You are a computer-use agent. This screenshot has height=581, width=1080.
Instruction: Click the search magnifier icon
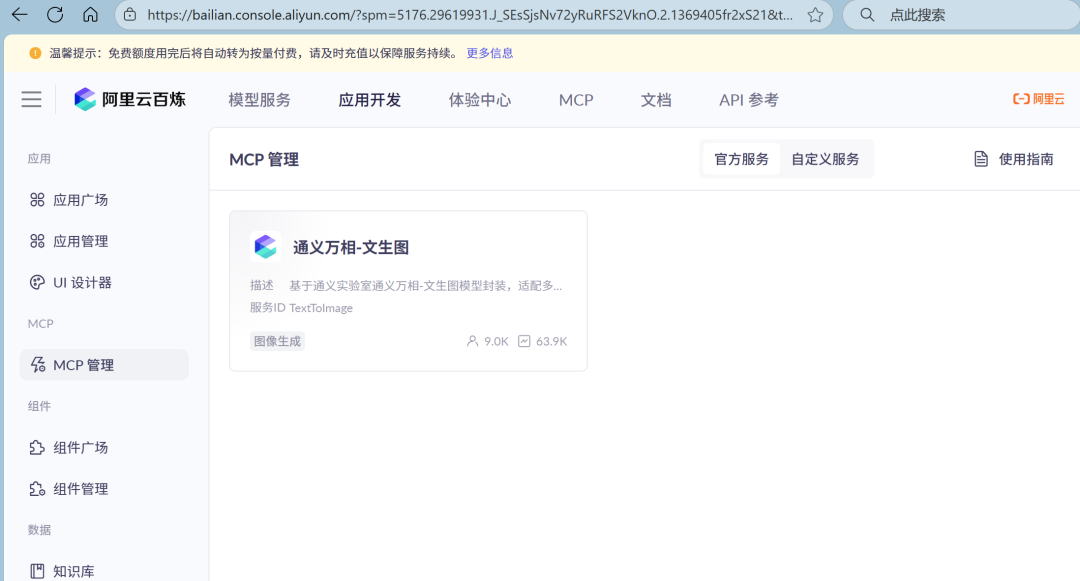tap(867, 14)
